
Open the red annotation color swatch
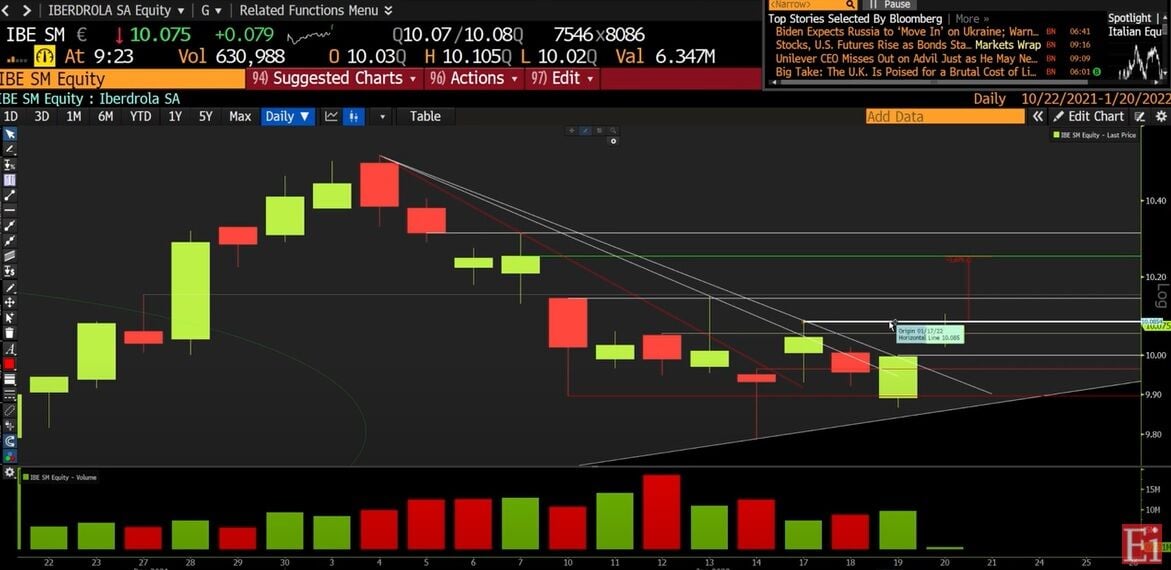(x=10, y=365)
